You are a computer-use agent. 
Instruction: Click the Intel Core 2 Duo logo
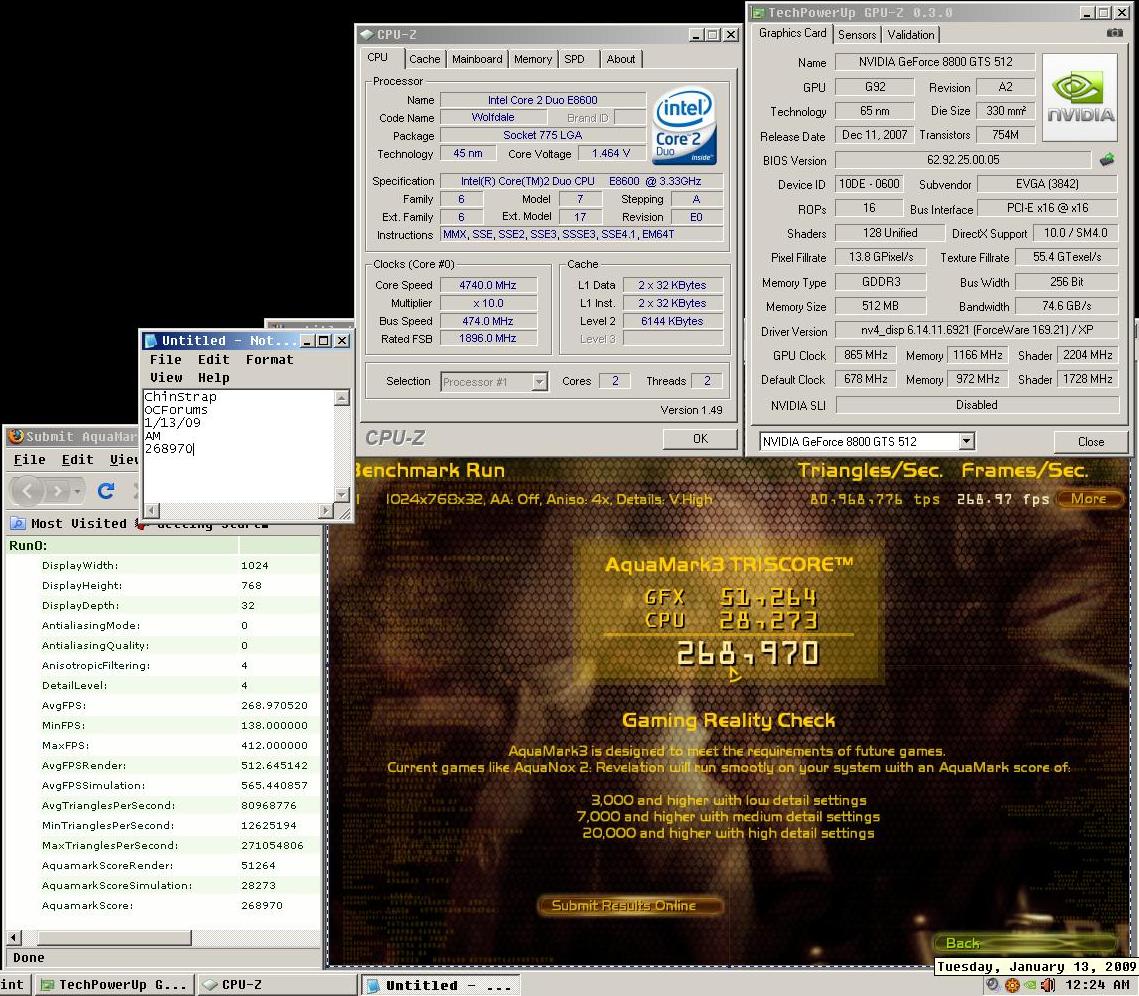point(684,125)
